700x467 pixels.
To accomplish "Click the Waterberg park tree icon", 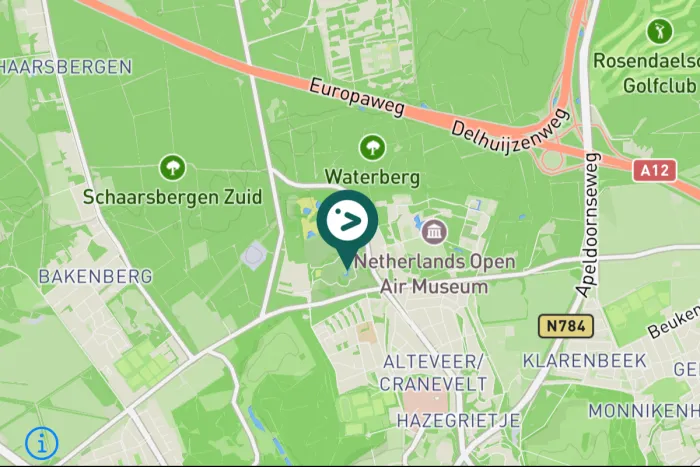I will coord(372,147).
